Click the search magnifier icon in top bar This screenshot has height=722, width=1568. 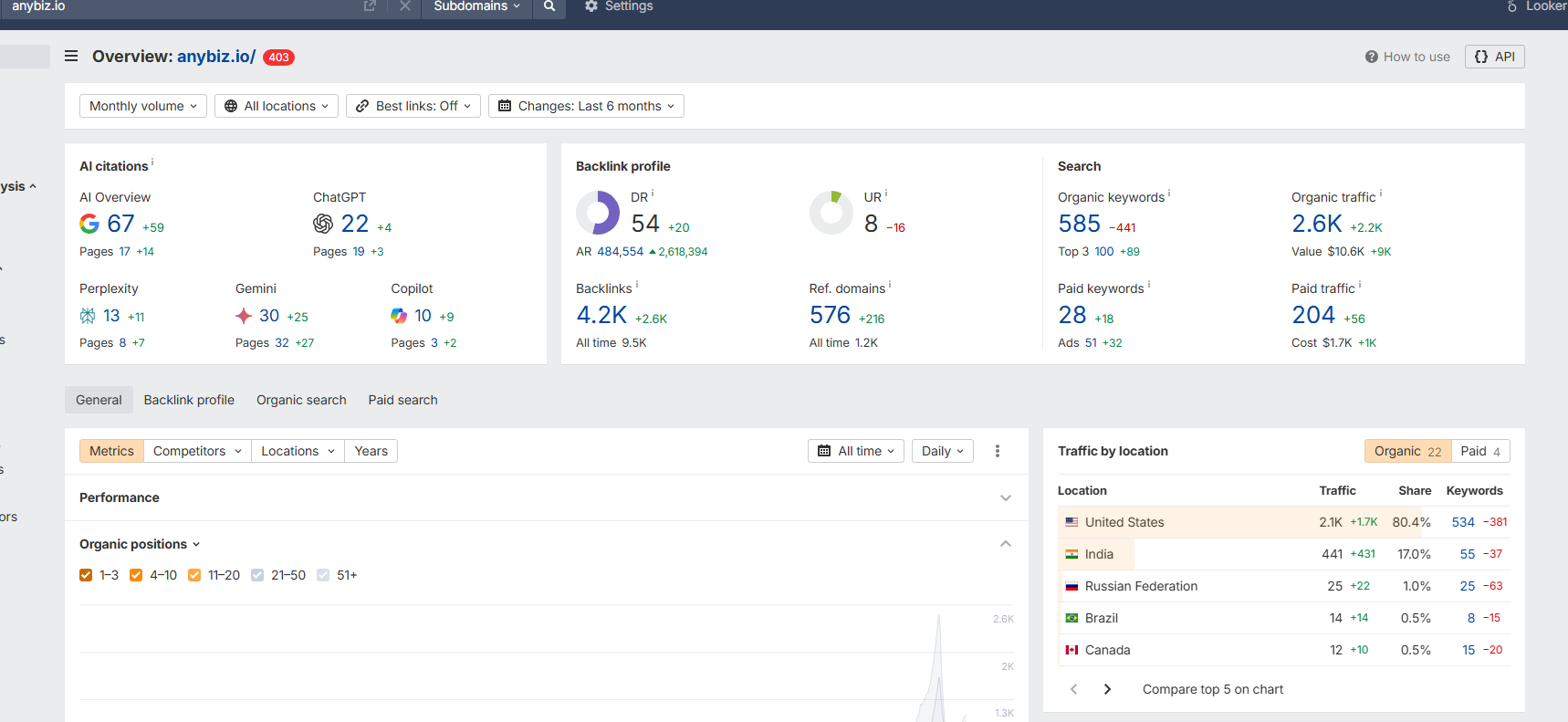click(549, 6)
